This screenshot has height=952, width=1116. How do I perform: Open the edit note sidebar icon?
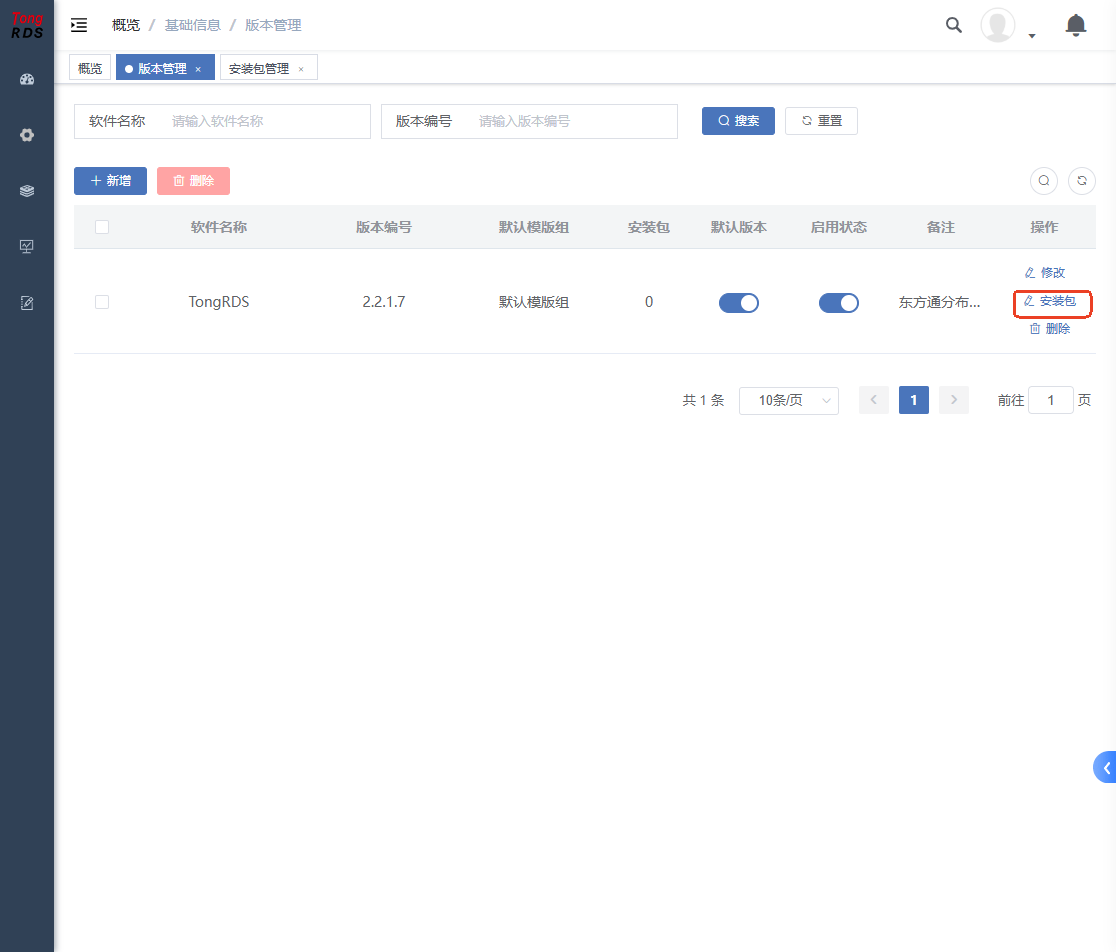(x=27, y=303)
